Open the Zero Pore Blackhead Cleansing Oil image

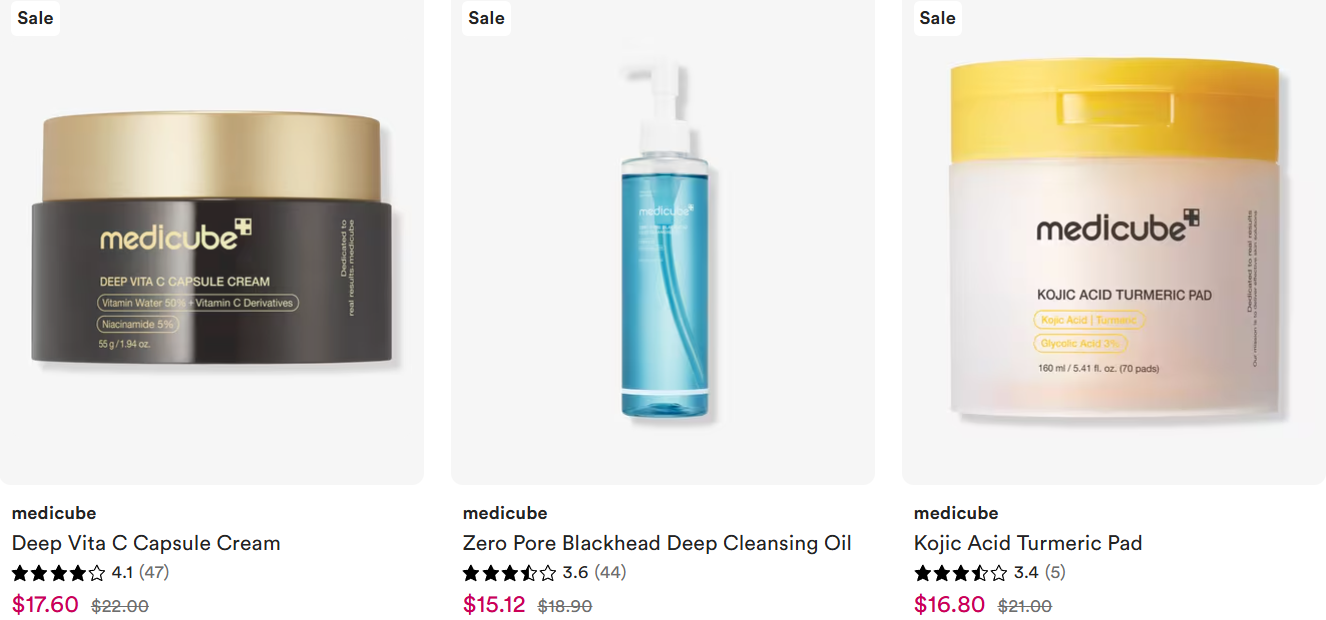(x=663, y=242)
